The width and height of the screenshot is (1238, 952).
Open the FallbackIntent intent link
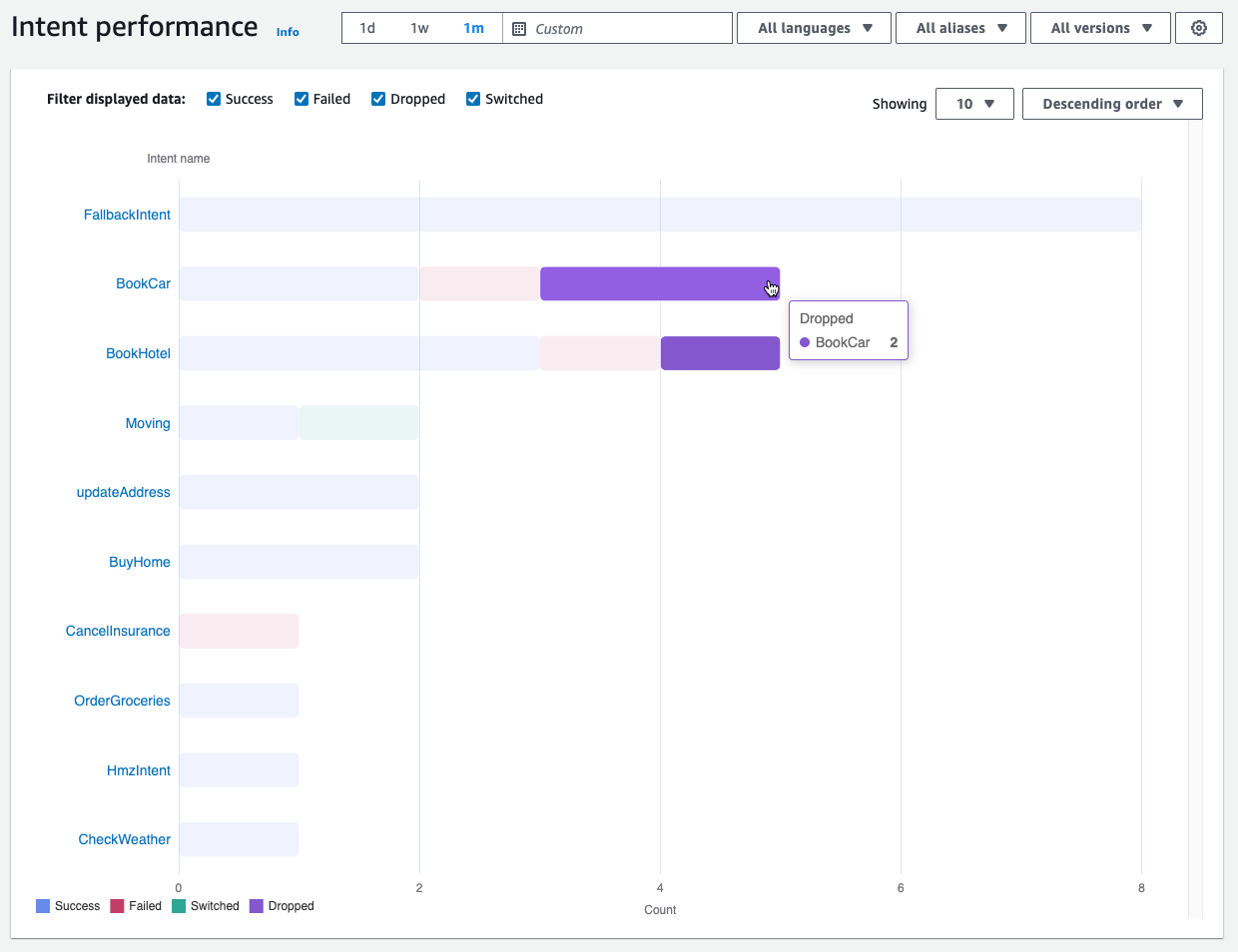127,215
